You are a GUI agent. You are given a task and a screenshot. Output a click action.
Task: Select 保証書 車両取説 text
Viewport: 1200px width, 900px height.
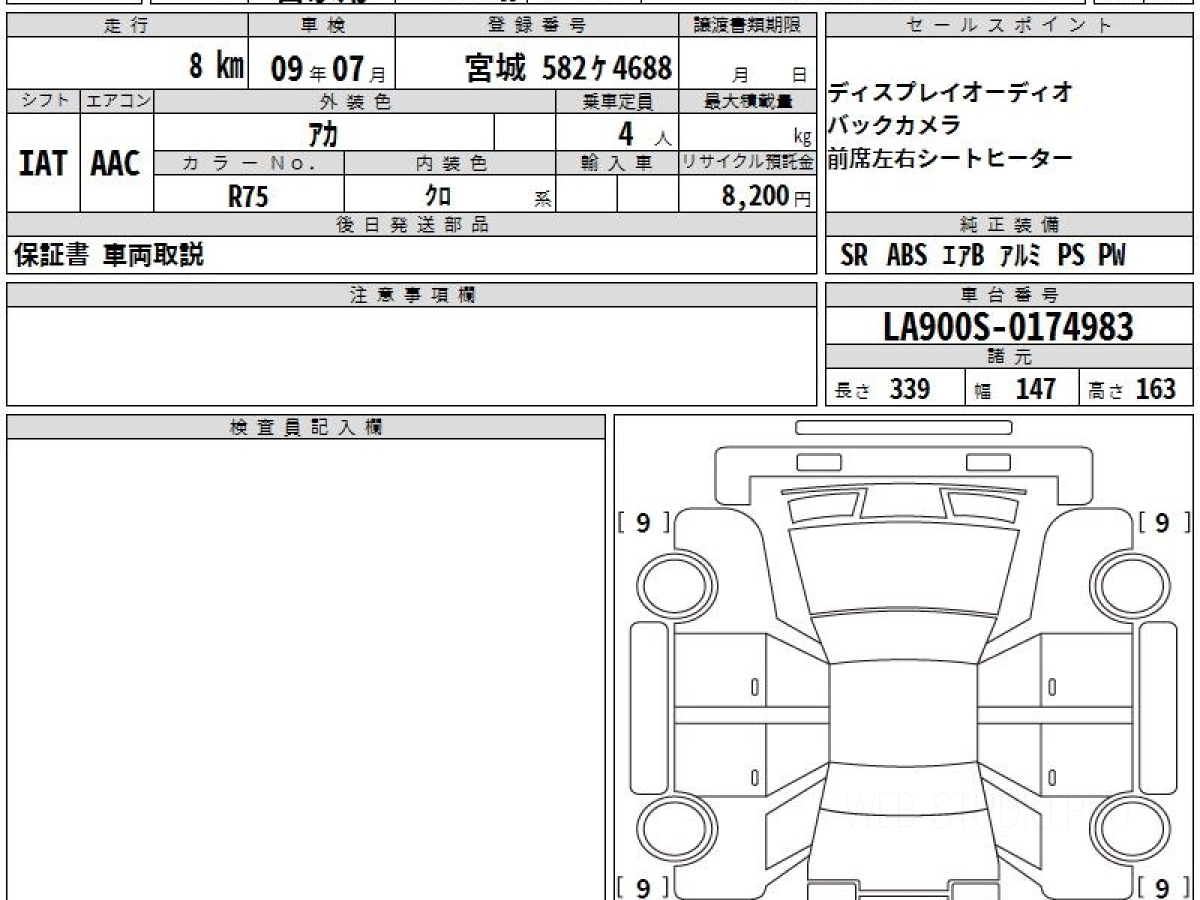click(x=109, y=255)
